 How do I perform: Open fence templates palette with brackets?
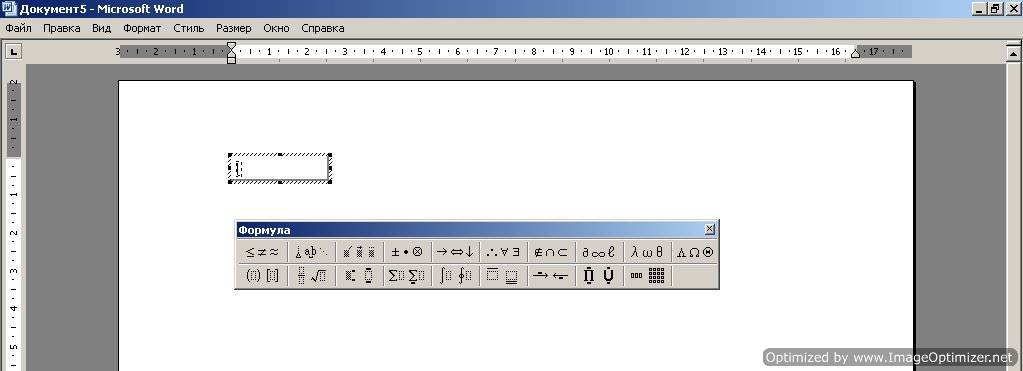pyautogui.click(x=262, y=276)
